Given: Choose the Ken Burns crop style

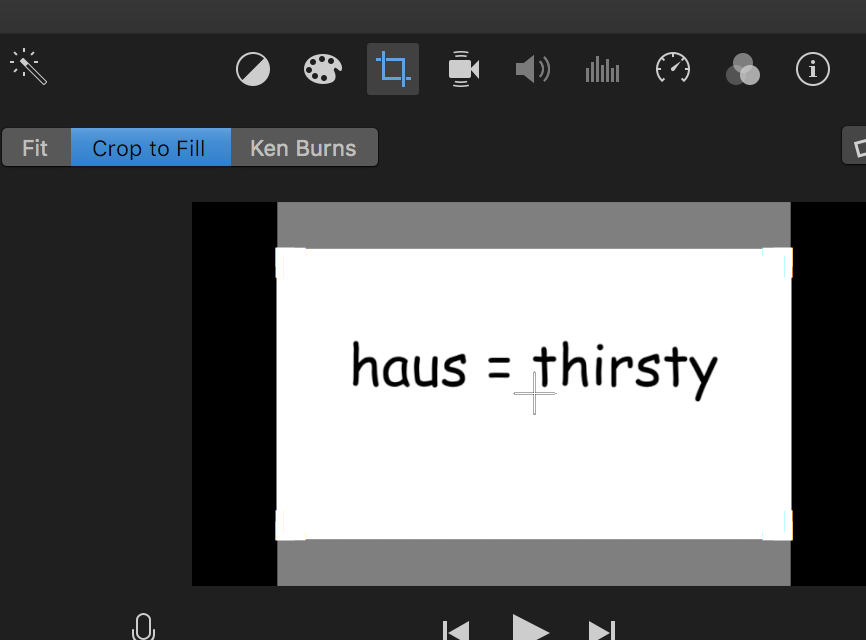Looking at the screenshot, I should (x=304, y=148).
